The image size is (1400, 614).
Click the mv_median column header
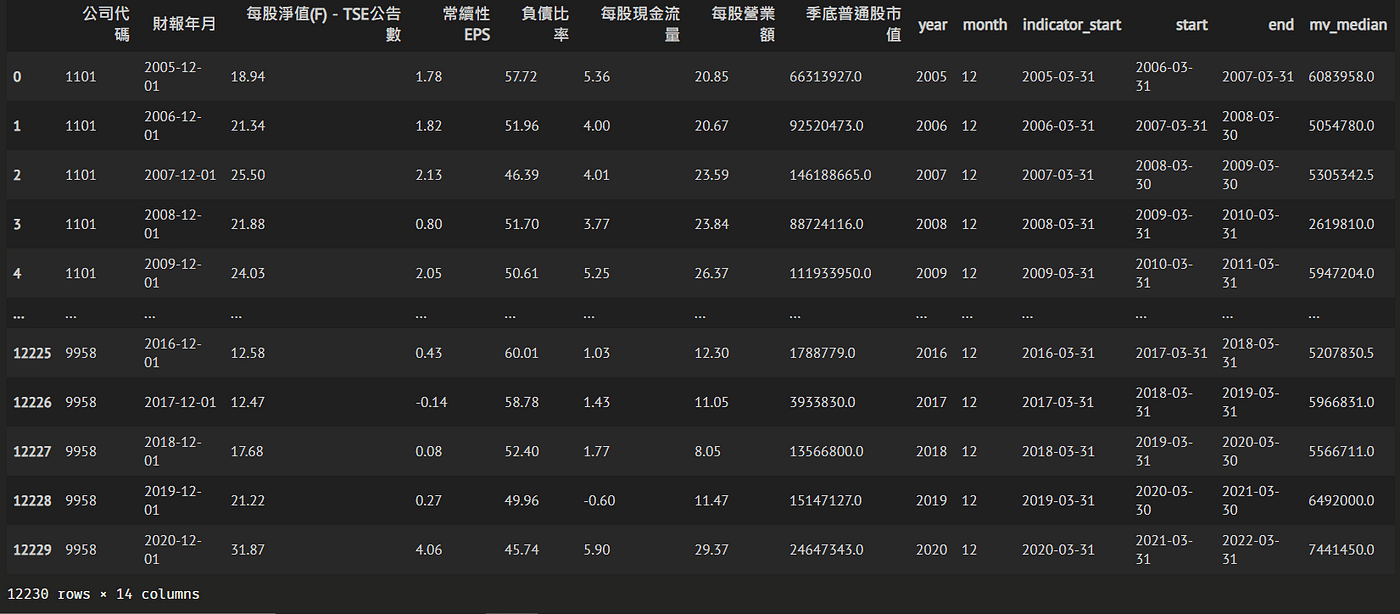tap(1347, 25)
